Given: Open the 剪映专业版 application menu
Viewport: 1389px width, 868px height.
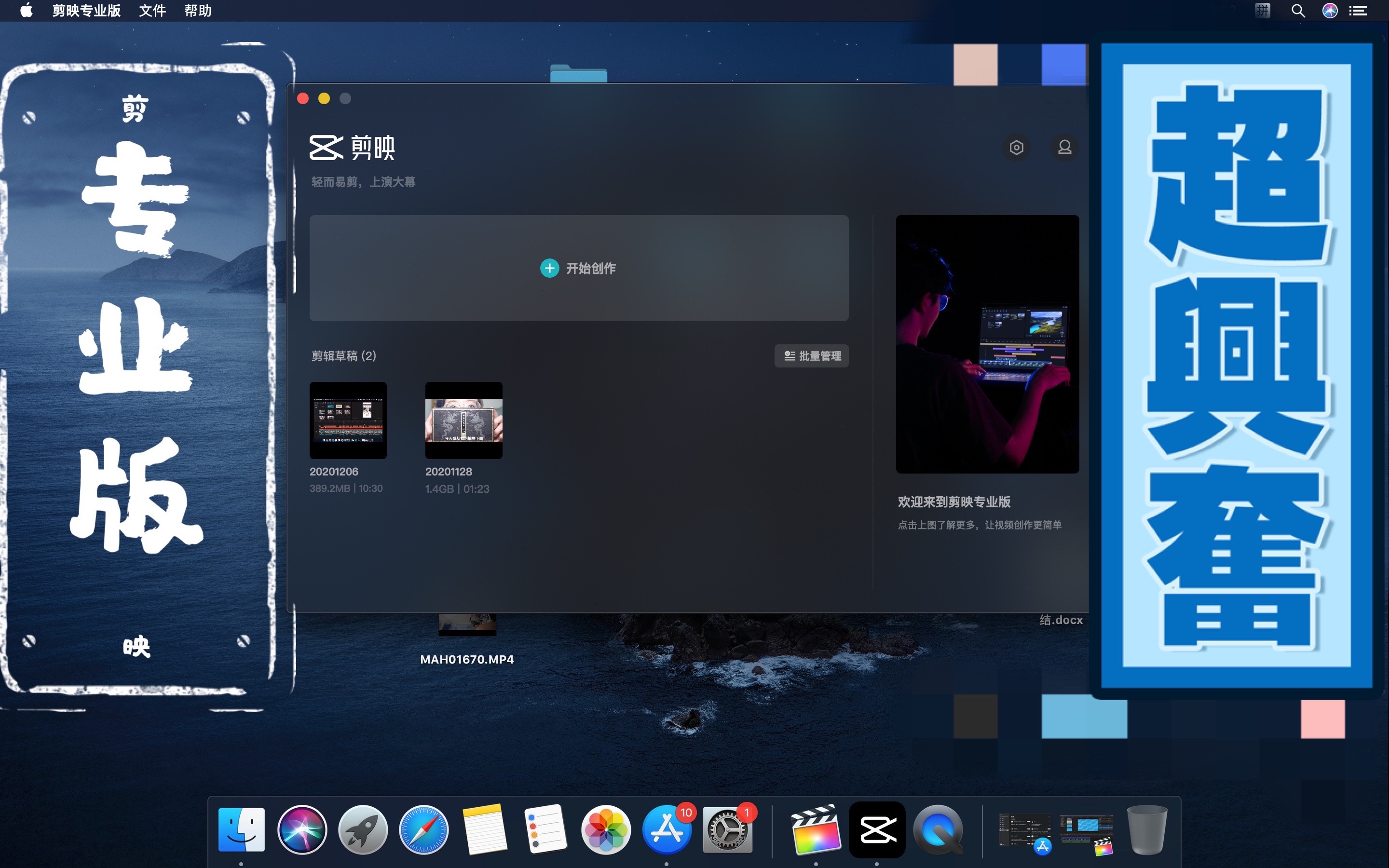Looking at the screenshot, I should [86, 11].
